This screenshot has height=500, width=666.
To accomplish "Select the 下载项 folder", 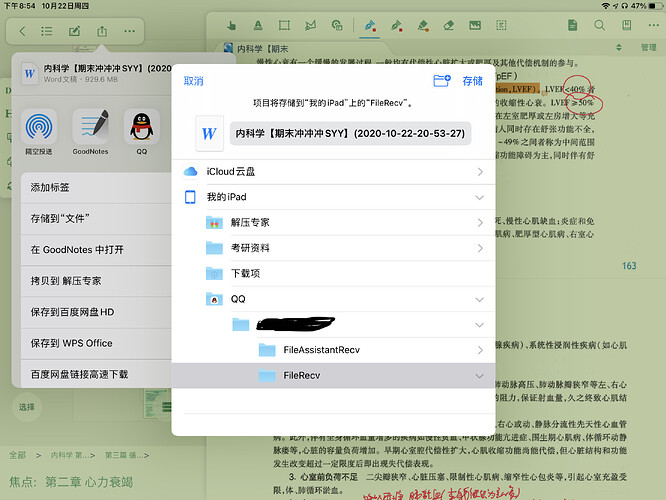I will coord(333,274).
